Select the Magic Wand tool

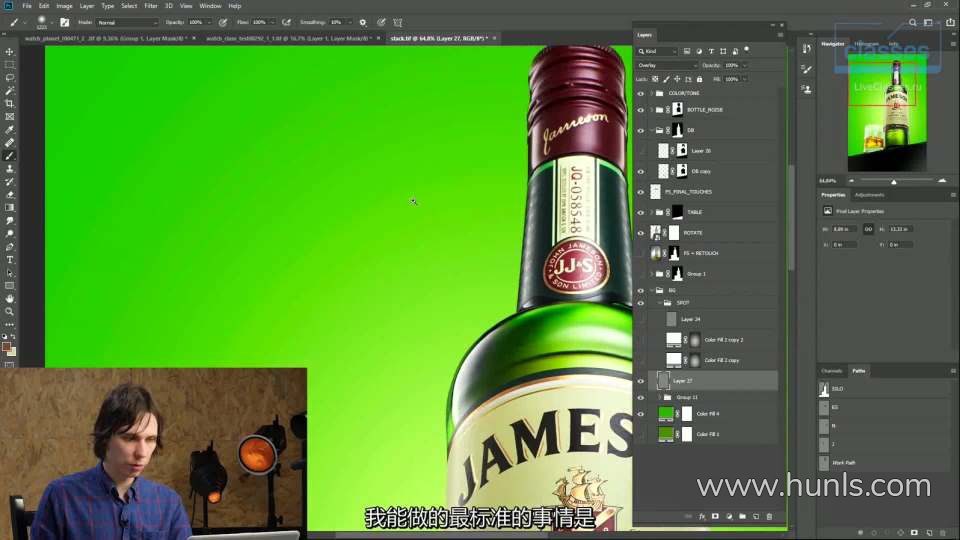click(10, 91)
